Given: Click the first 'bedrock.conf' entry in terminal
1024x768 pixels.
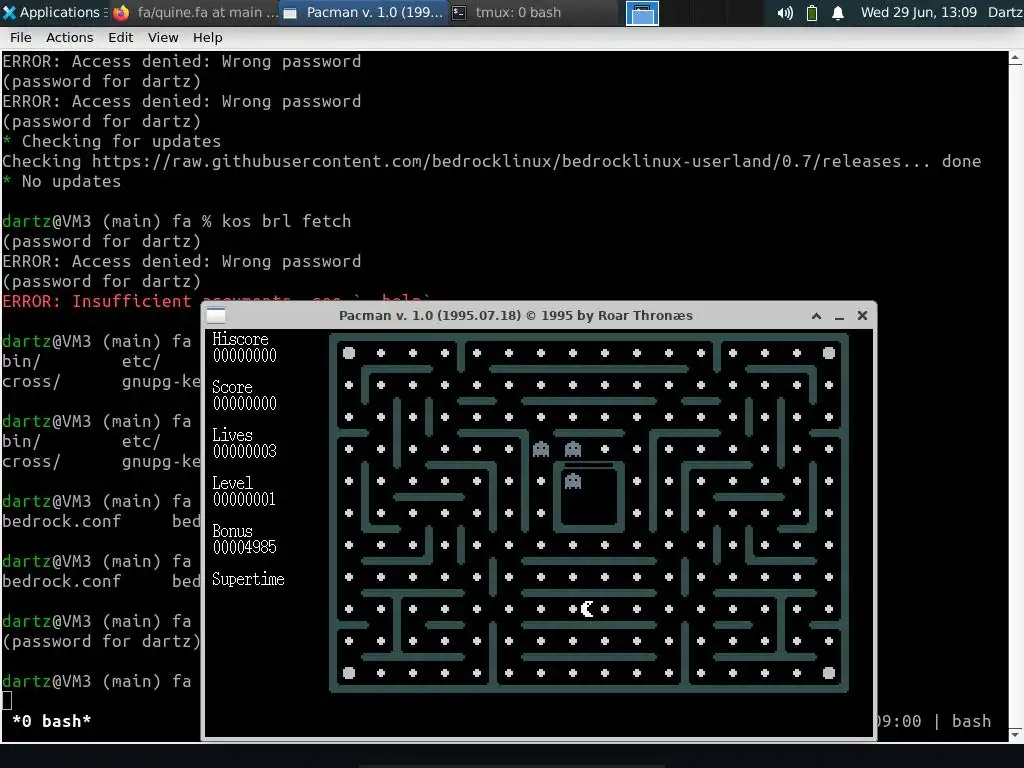Looking at the screenshot, I should pos(61,521).
